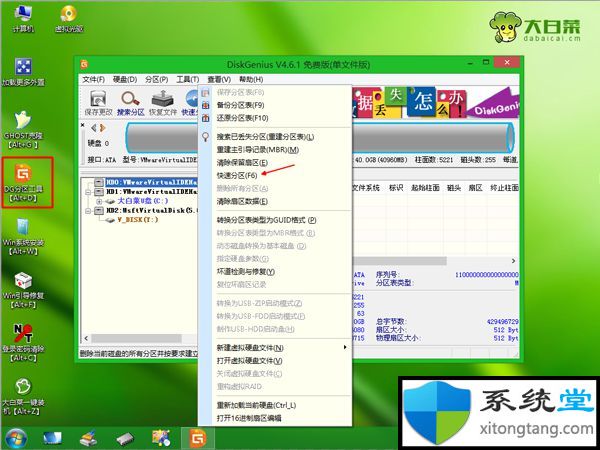Click the 终止柱面 column header

point(504,188)
